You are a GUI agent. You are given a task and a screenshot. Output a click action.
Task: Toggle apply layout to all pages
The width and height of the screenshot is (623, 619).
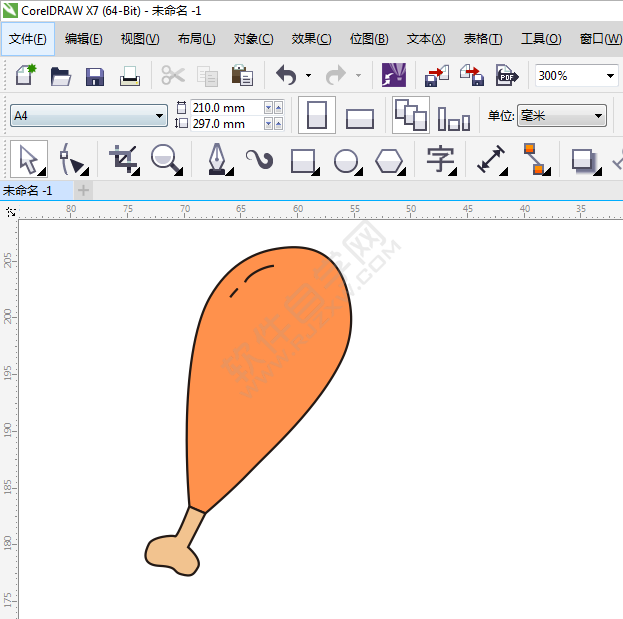coord(410,116)
